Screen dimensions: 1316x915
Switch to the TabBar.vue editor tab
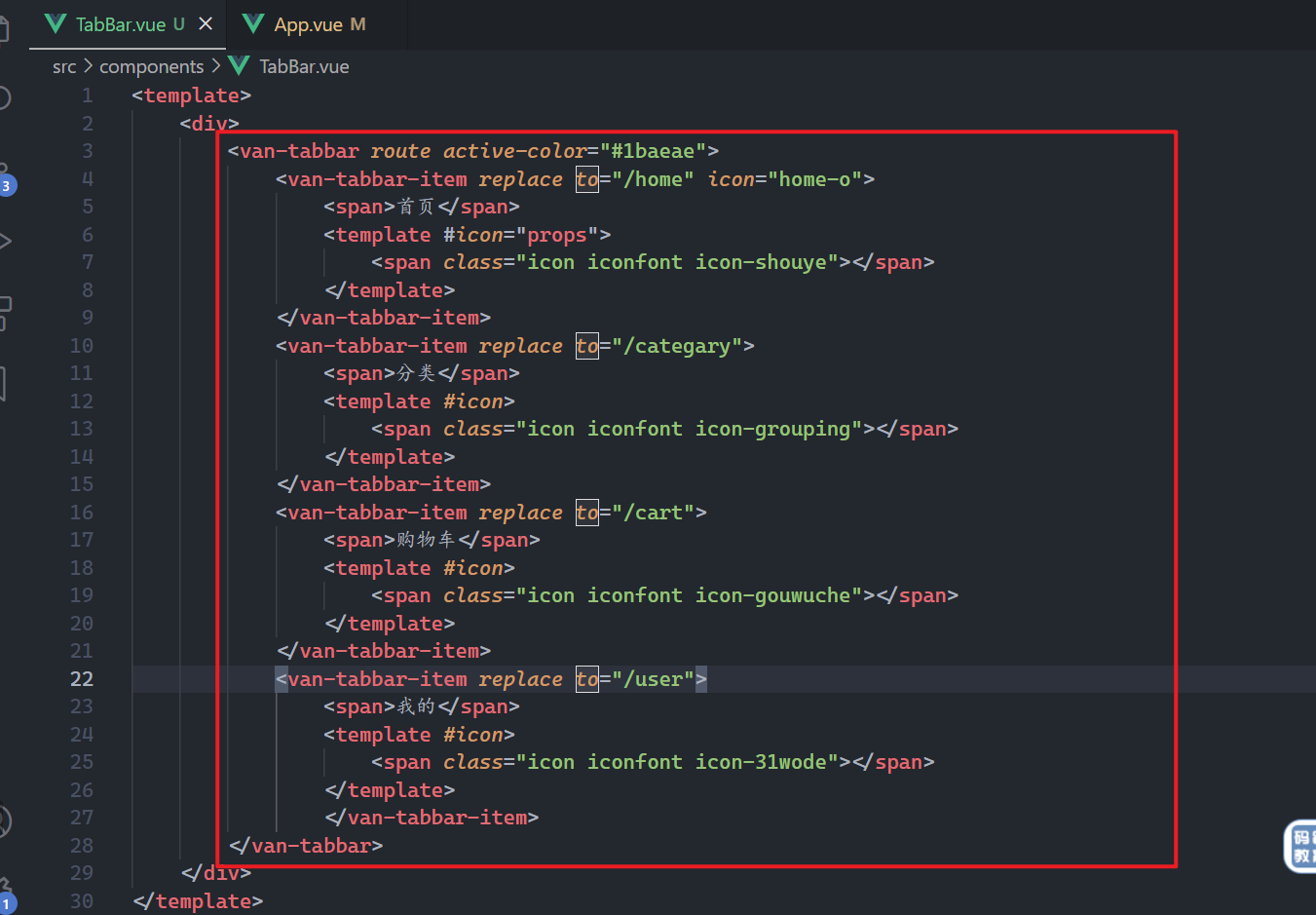[128, 24]
